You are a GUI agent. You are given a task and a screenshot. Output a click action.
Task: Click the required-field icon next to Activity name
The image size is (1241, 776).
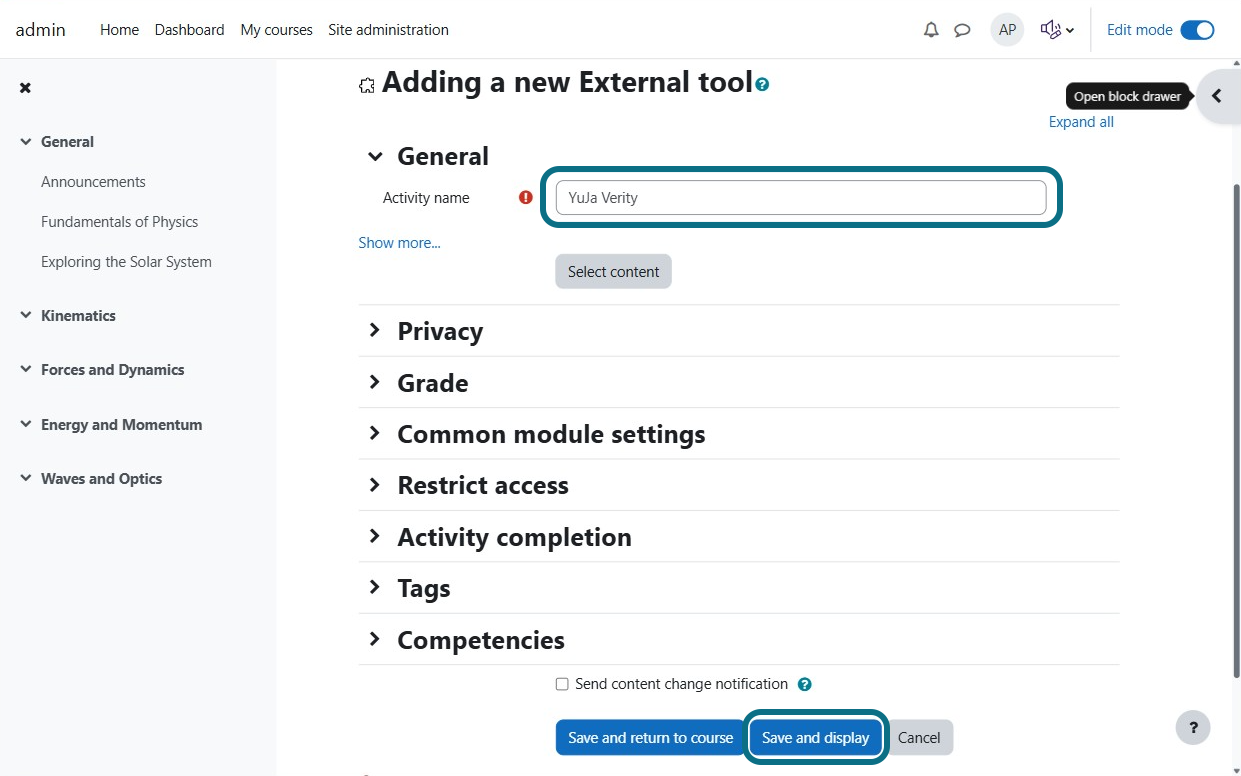click(526, 197)
